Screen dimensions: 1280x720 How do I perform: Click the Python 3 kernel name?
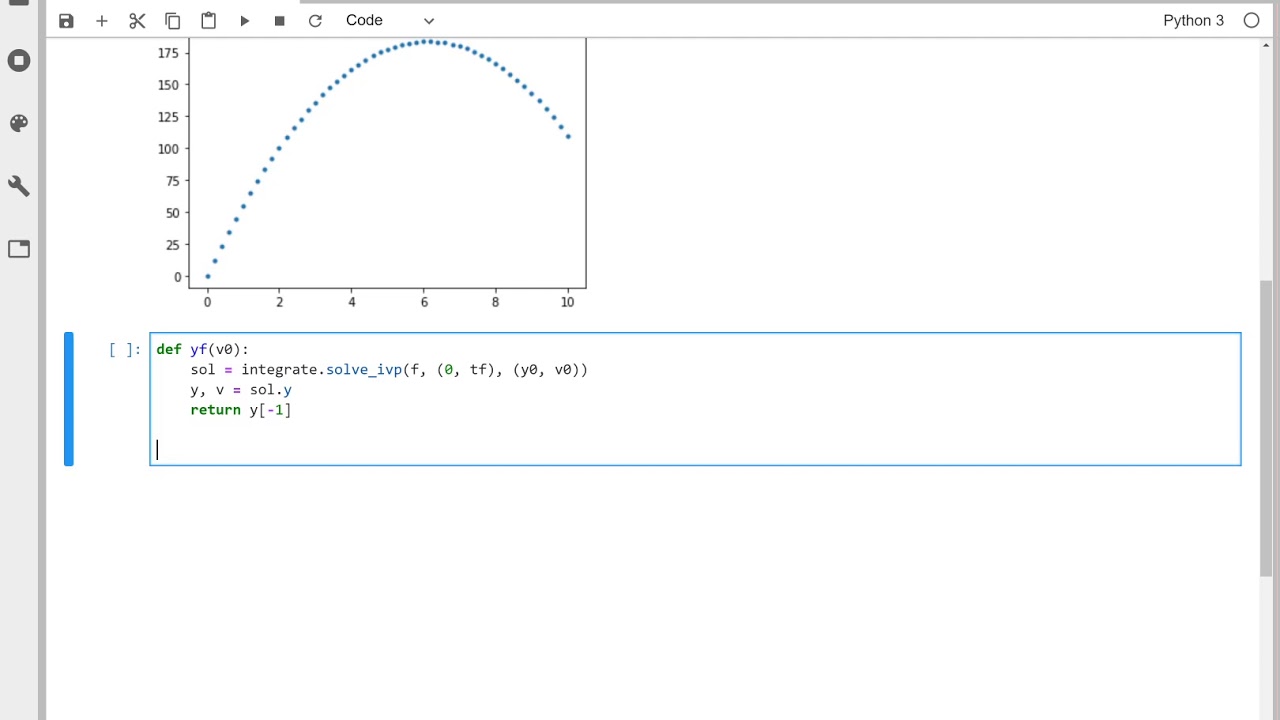1193,20
